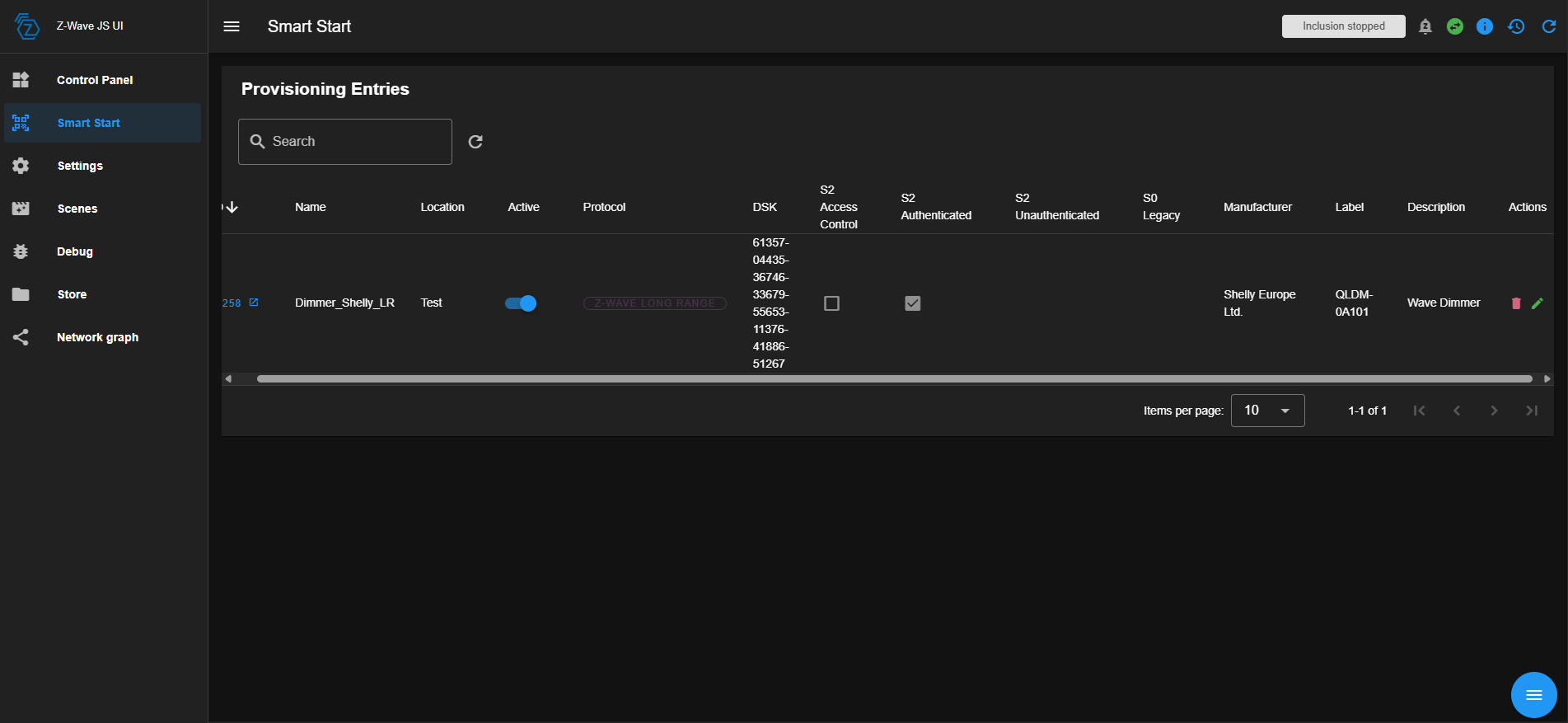Edit the Dimmer_Shelly_LR entry with the pencil icon
1568x723 pixels.
[x=1537, y=303]
